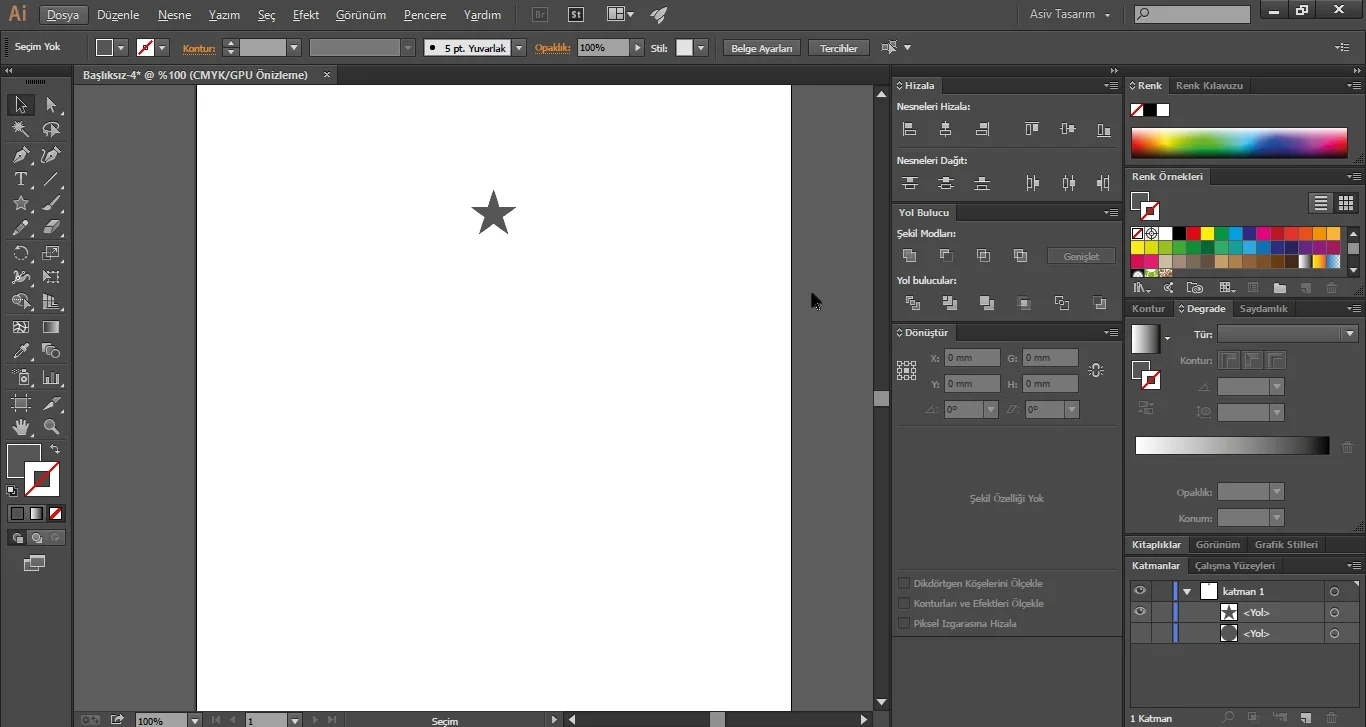
Task: Click the Tercihler button
Action: pyautogui.click(x=839, y=48)
